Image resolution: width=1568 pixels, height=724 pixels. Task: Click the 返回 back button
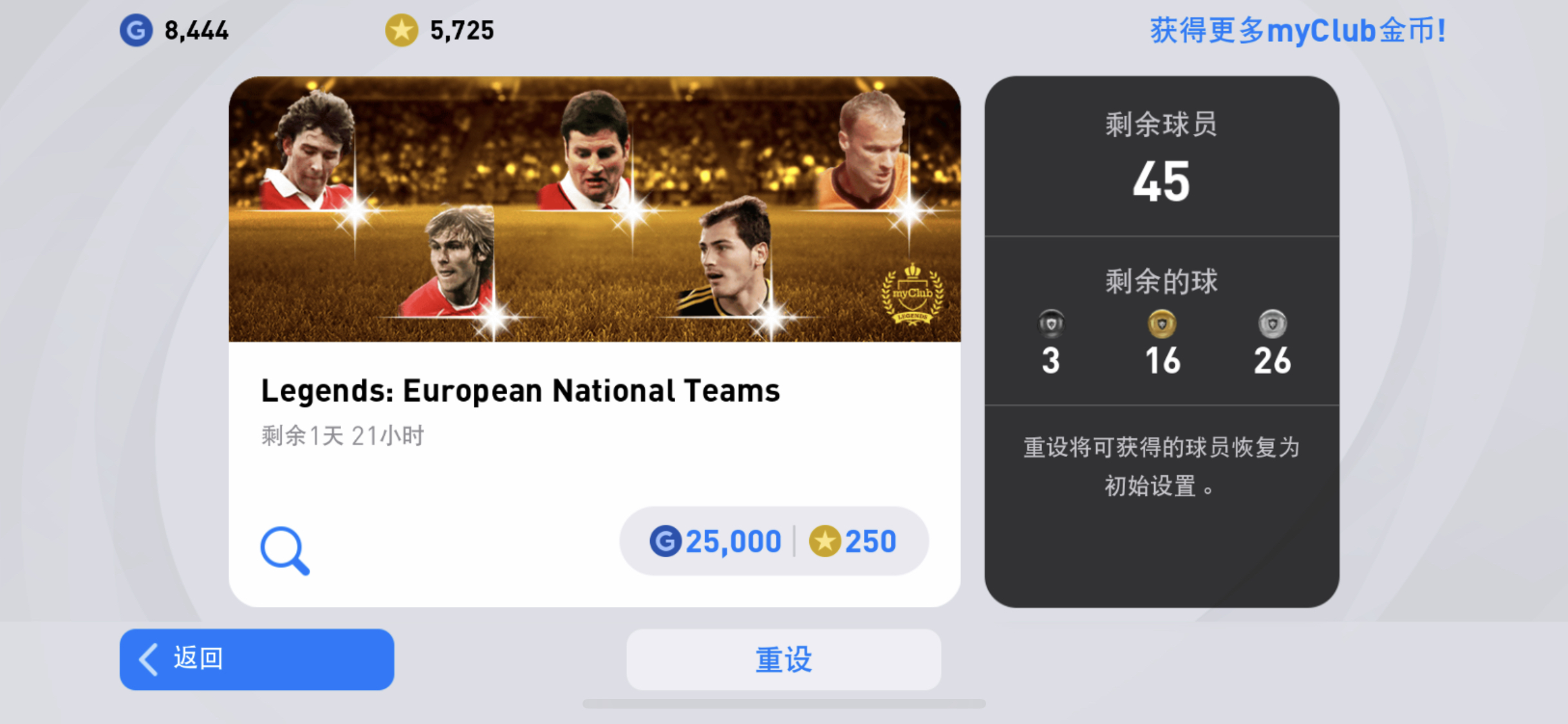tap(257, 659)
